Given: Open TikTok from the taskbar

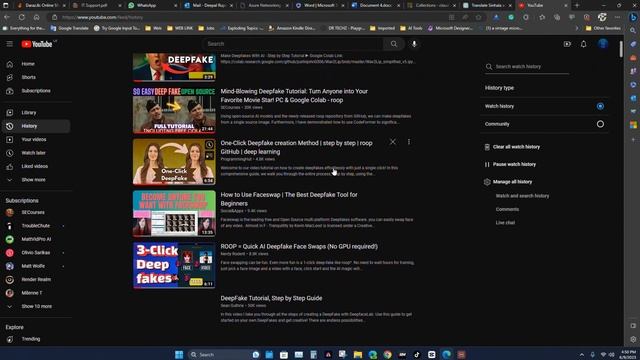Looking at the screenshot, I should point(417,354).
